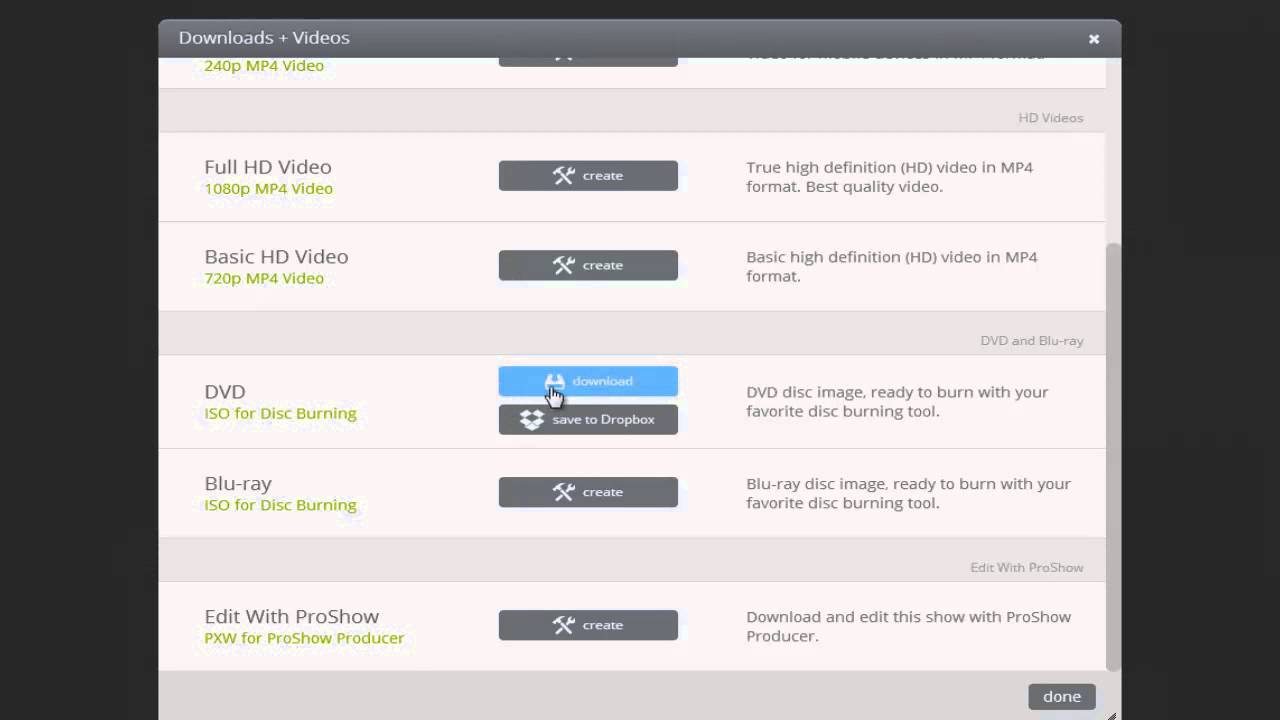Click the tools icon on Basic HD create
The height and width of the screenshot is (720, 1280).
pos(564,265)
